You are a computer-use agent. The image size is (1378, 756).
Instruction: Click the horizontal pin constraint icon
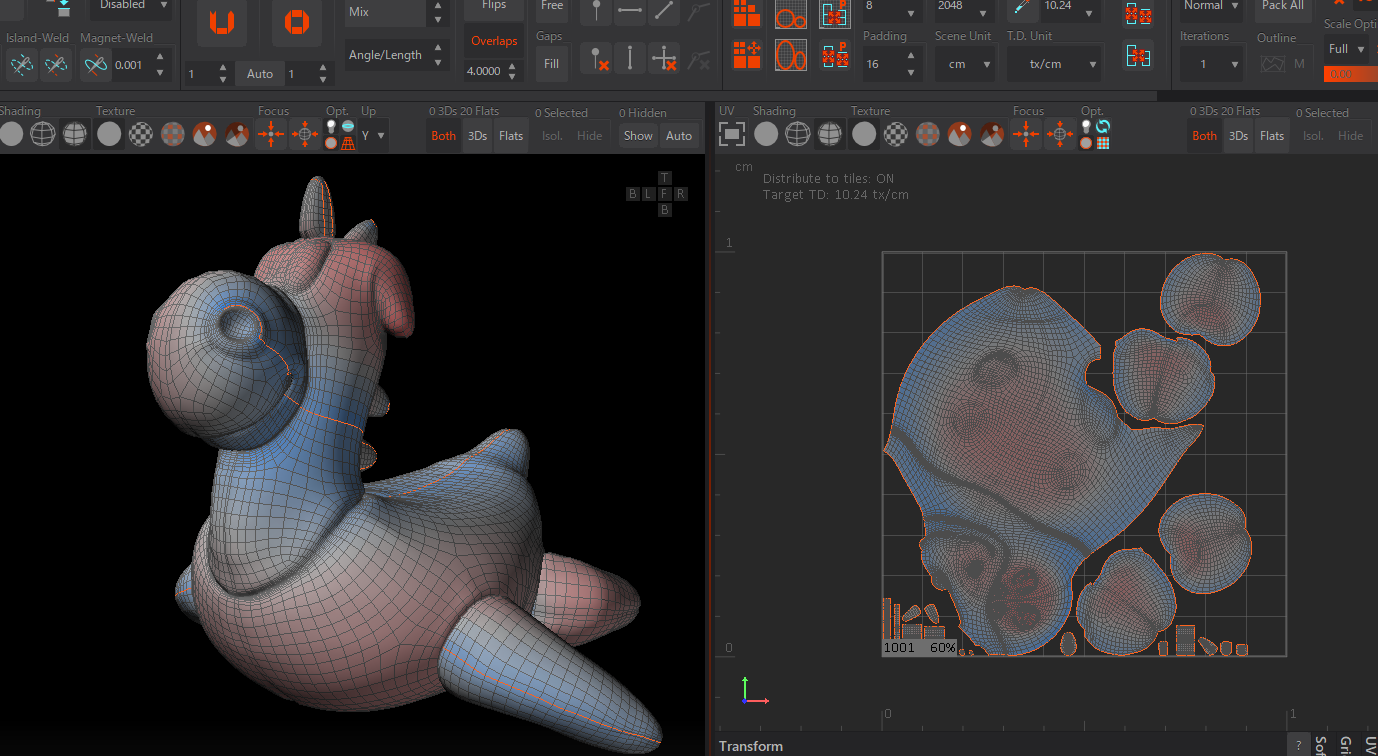click(630, 11)
